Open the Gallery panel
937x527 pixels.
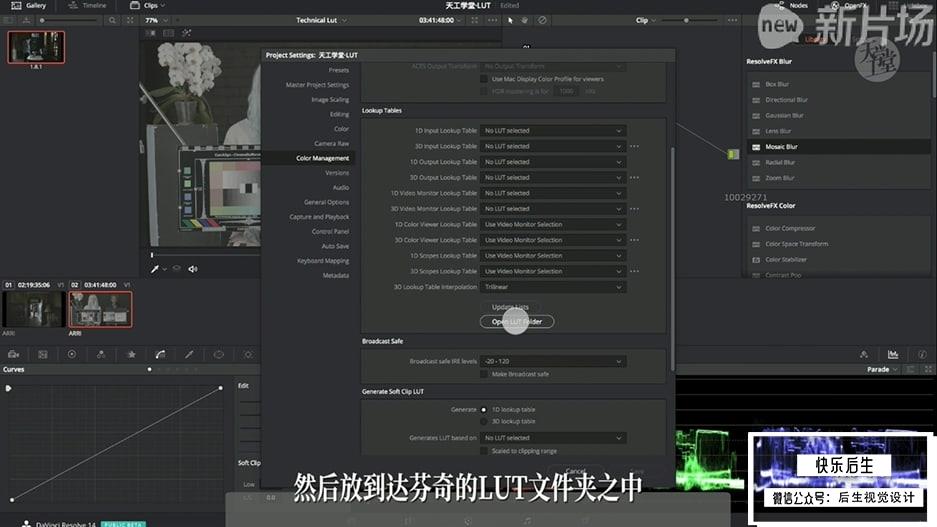pyautogui.click(x=29, y=5)
